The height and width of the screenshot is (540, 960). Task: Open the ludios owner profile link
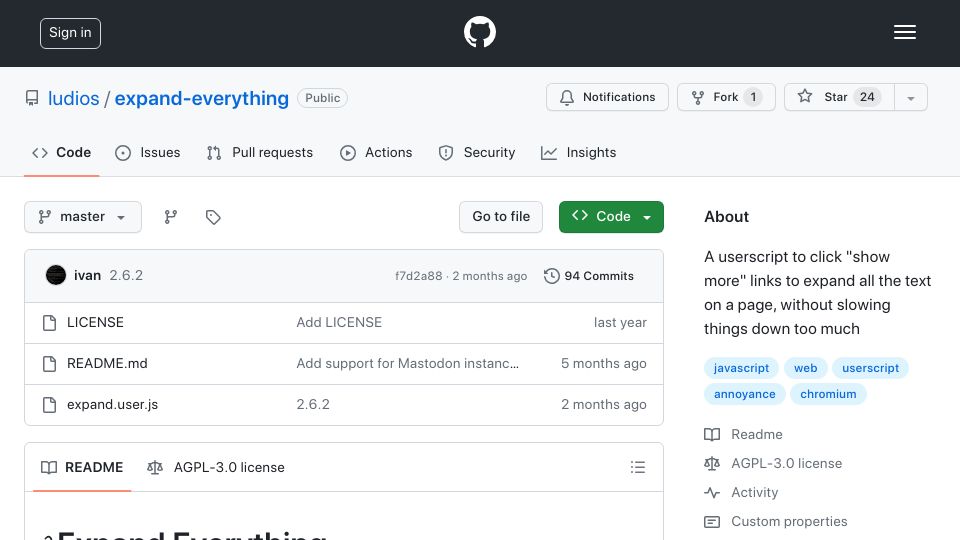73,98
